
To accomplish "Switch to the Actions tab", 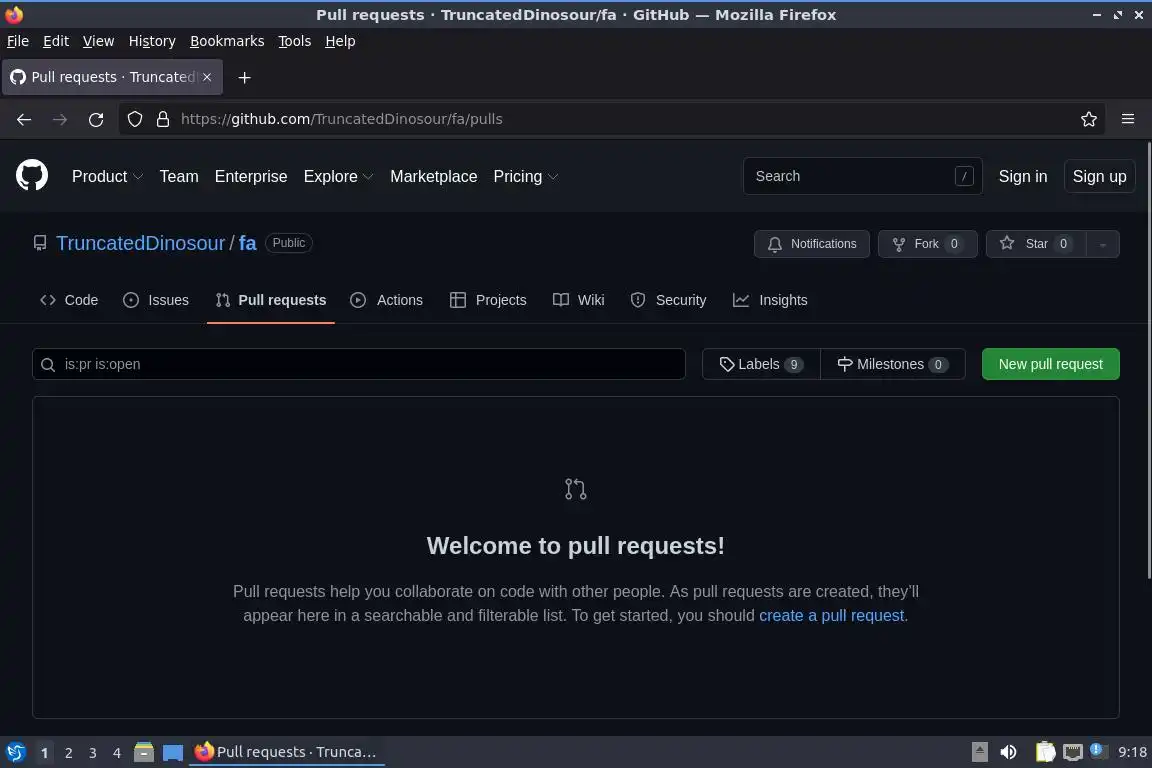I will click(x=387, y=300).
